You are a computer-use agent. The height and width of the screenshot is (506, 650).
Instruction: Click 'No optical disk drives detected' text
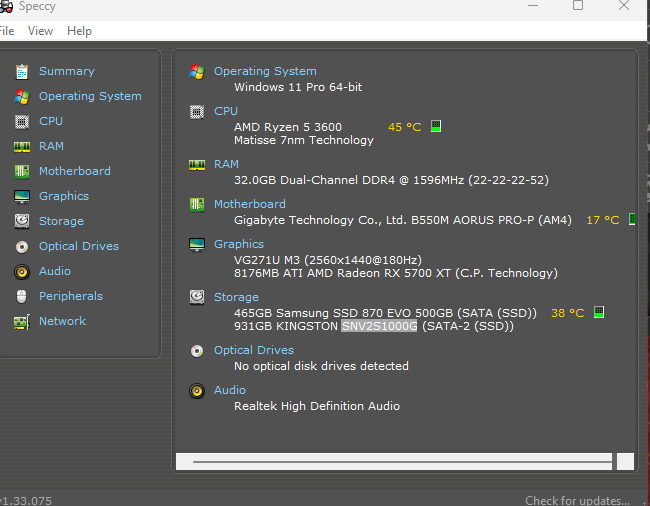click(321, 366)
